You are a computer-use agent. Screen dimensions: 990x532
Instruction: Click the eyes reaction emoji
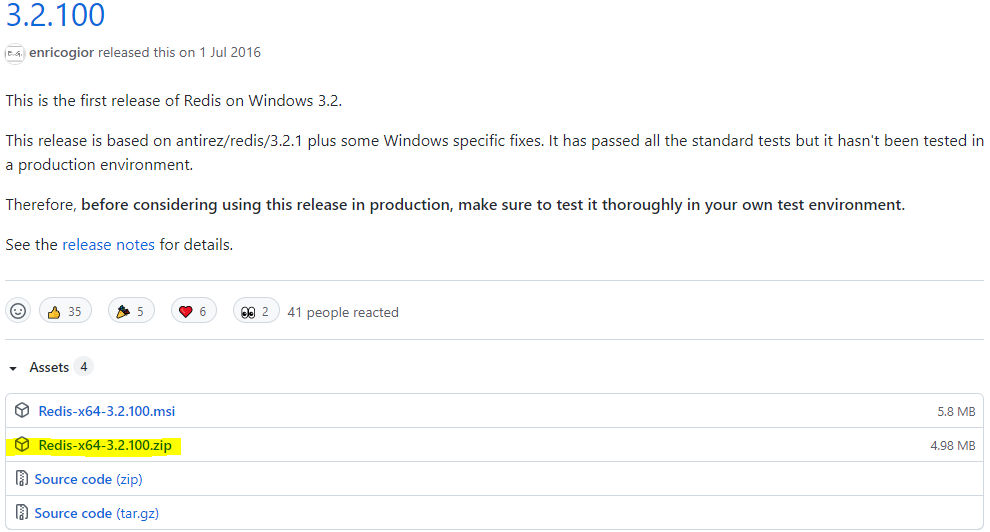246,312
